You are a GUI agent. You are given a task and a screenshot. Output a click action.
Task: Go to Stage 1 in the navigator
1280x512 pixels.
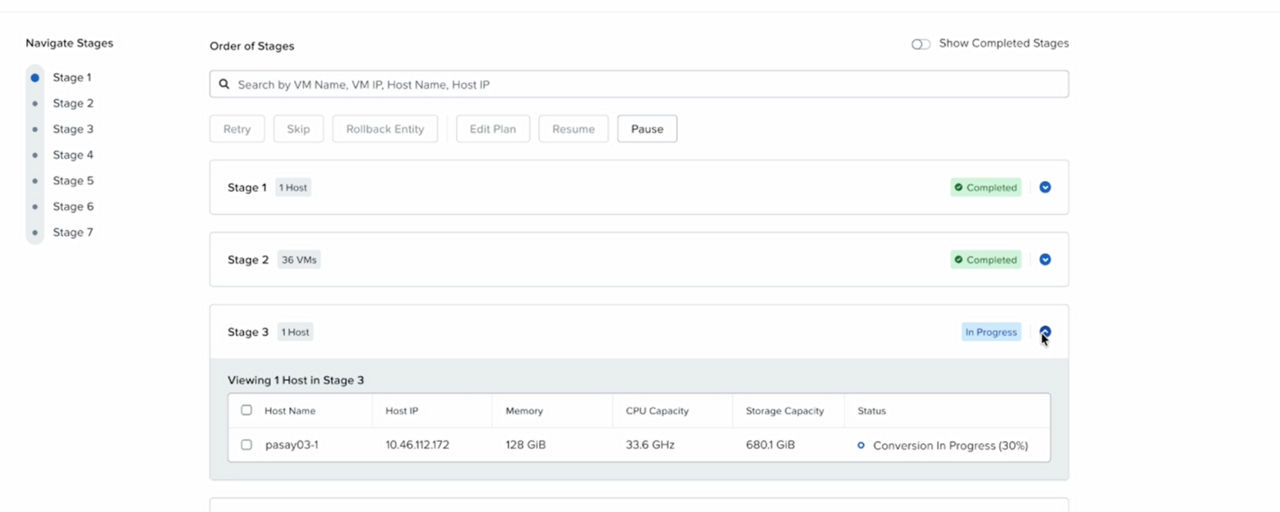(x=72, y=78)
